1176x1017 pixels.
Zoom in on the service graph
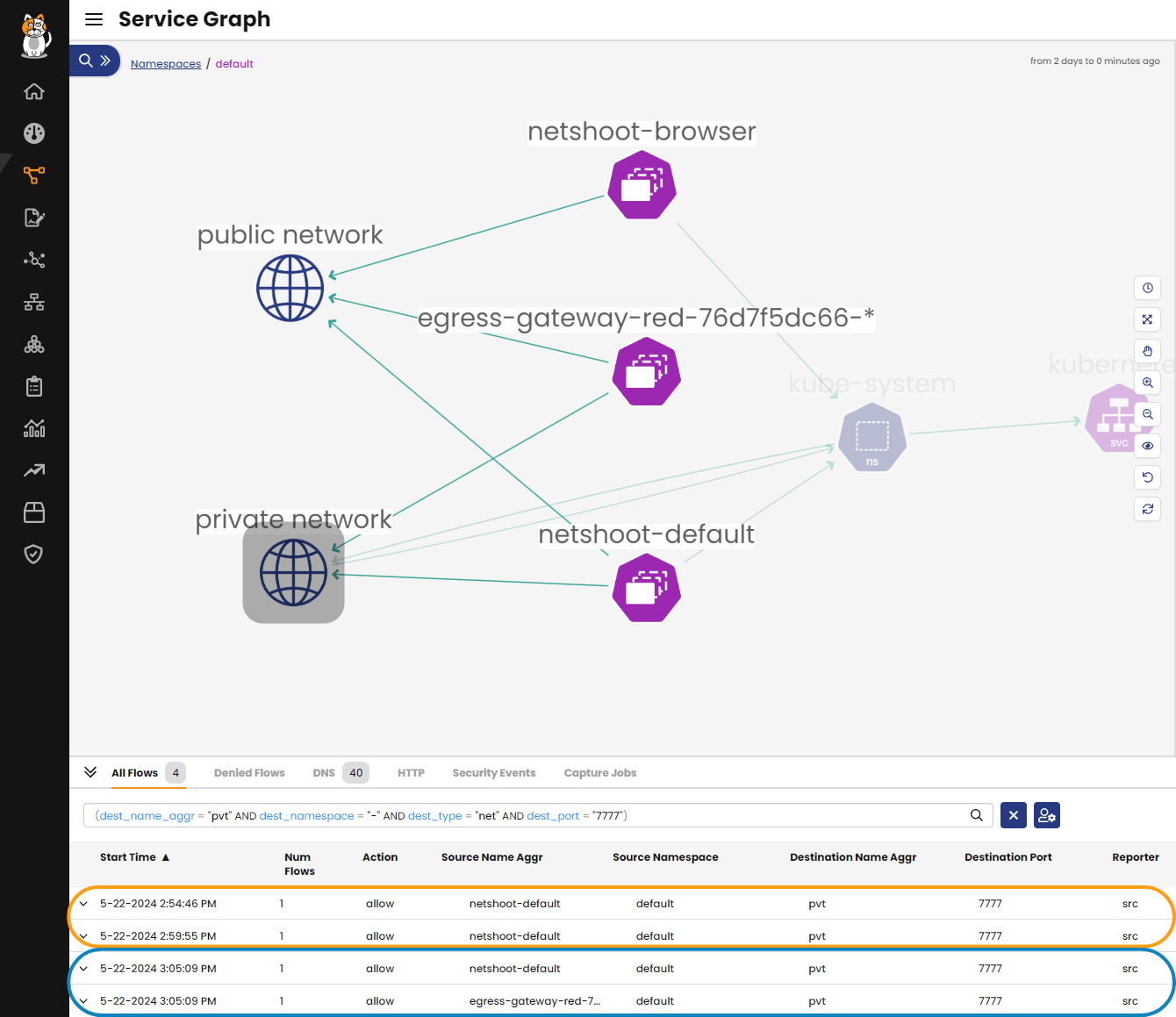(x=1147, y=383)
